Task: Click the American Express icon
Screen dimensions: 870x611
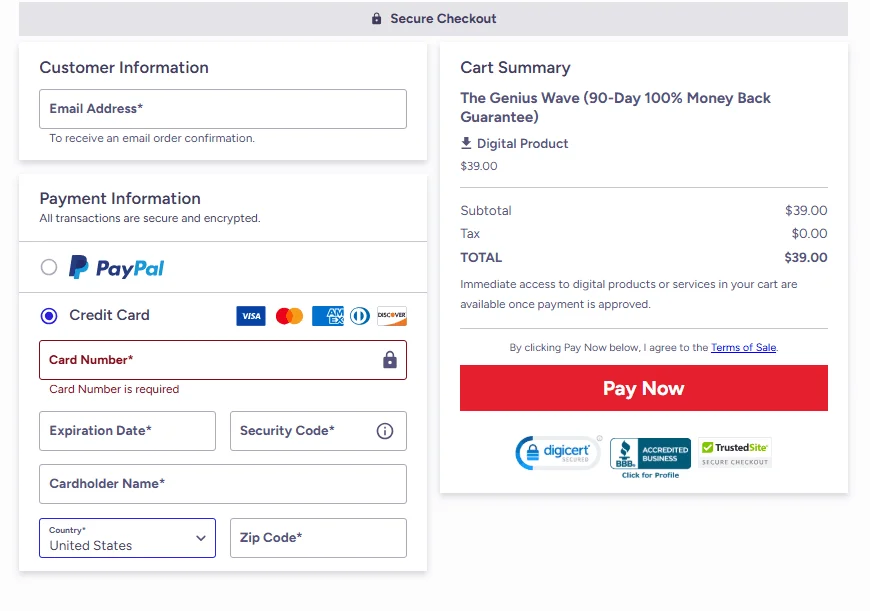Action: point(328,316)
